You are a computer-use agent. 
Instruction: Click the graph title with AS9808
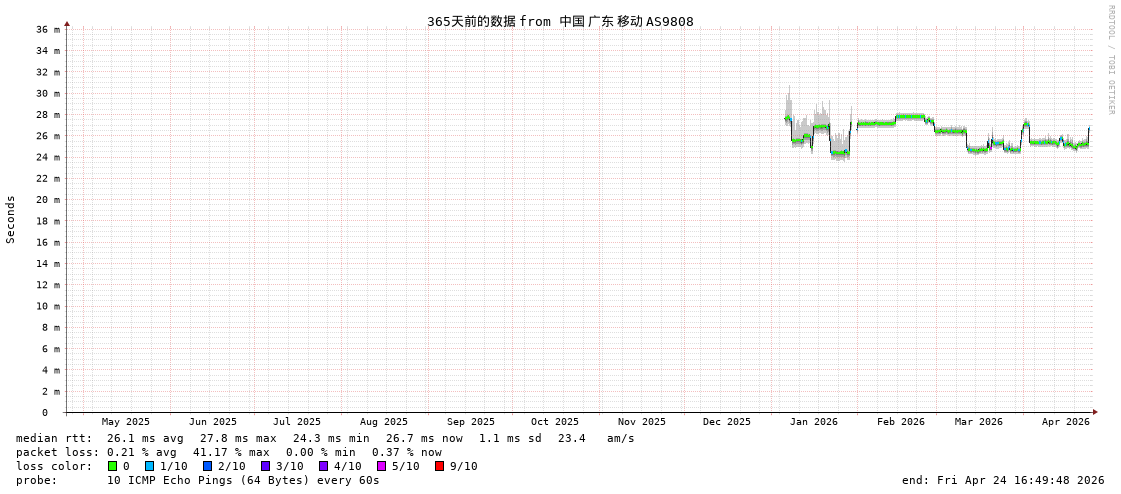tap(560, 21)
